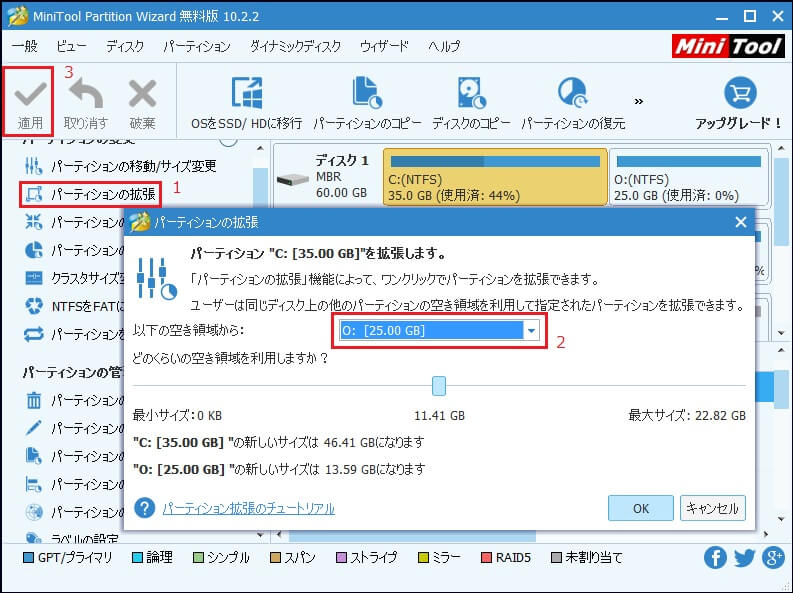Open the ヘルプ menu
The height and width of the screenshot is (593, 793).
tap(444, 47)
